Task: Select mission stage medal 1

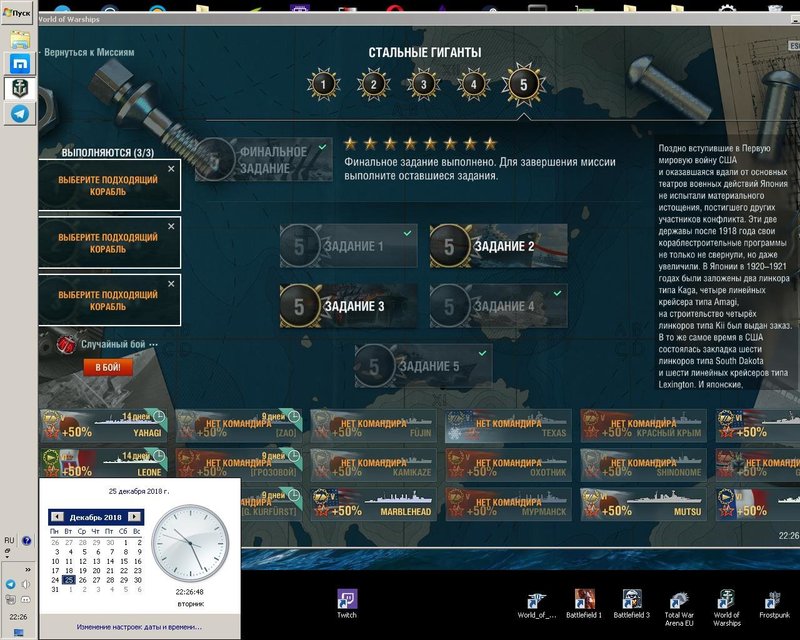Action: (x=323, y=84)
